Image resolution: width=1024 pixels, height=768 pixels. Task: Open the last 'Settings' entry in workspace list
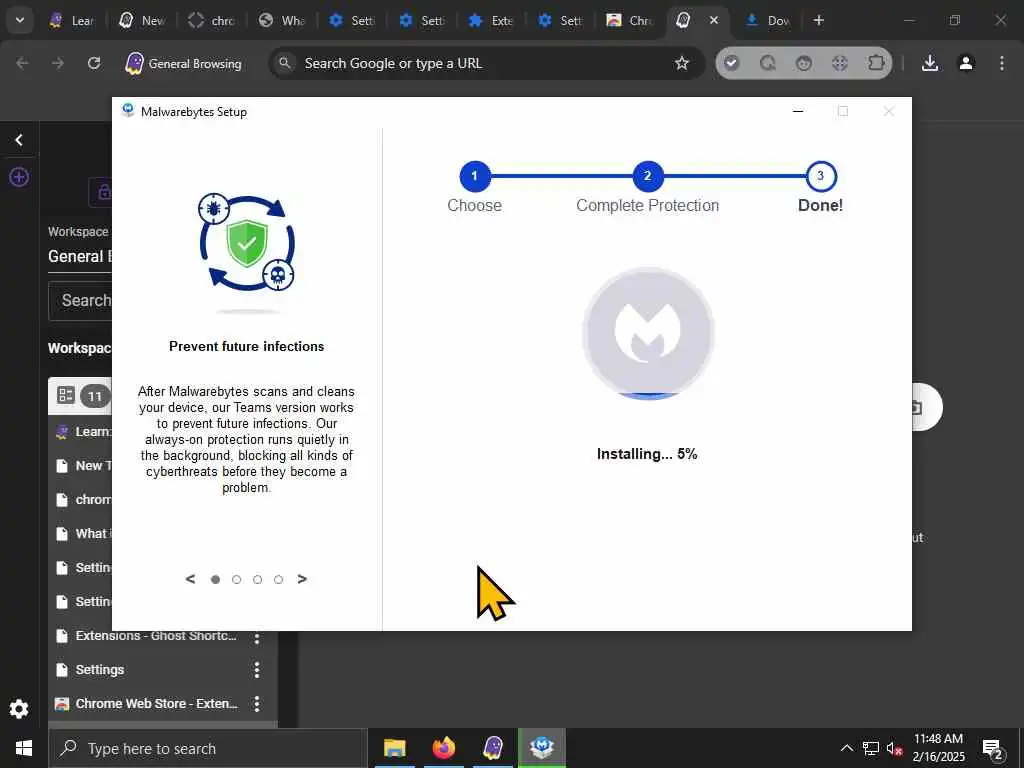click(100, 669)
